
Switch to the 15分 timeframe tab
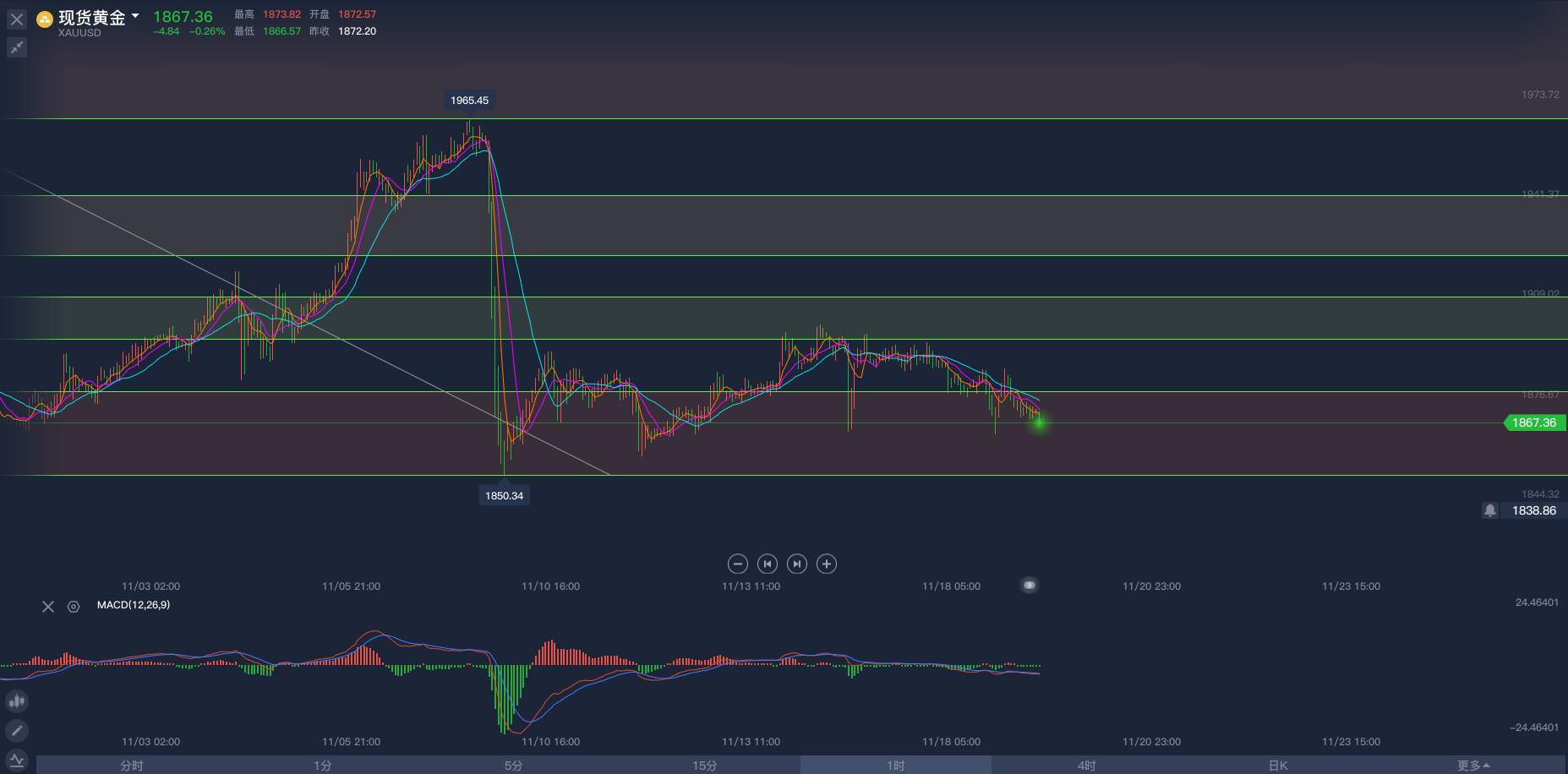coord(705,766)
